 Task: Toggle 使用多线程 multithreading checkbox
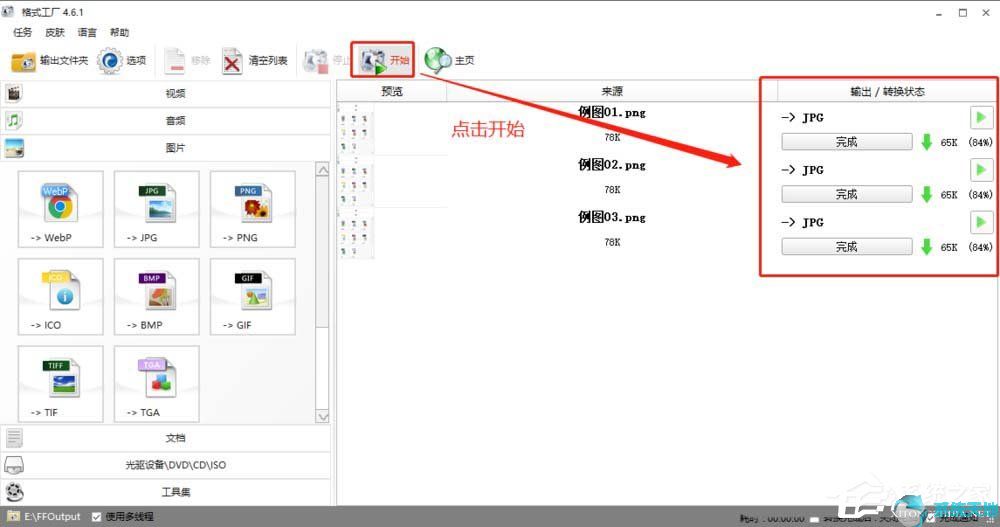point(96,517)
